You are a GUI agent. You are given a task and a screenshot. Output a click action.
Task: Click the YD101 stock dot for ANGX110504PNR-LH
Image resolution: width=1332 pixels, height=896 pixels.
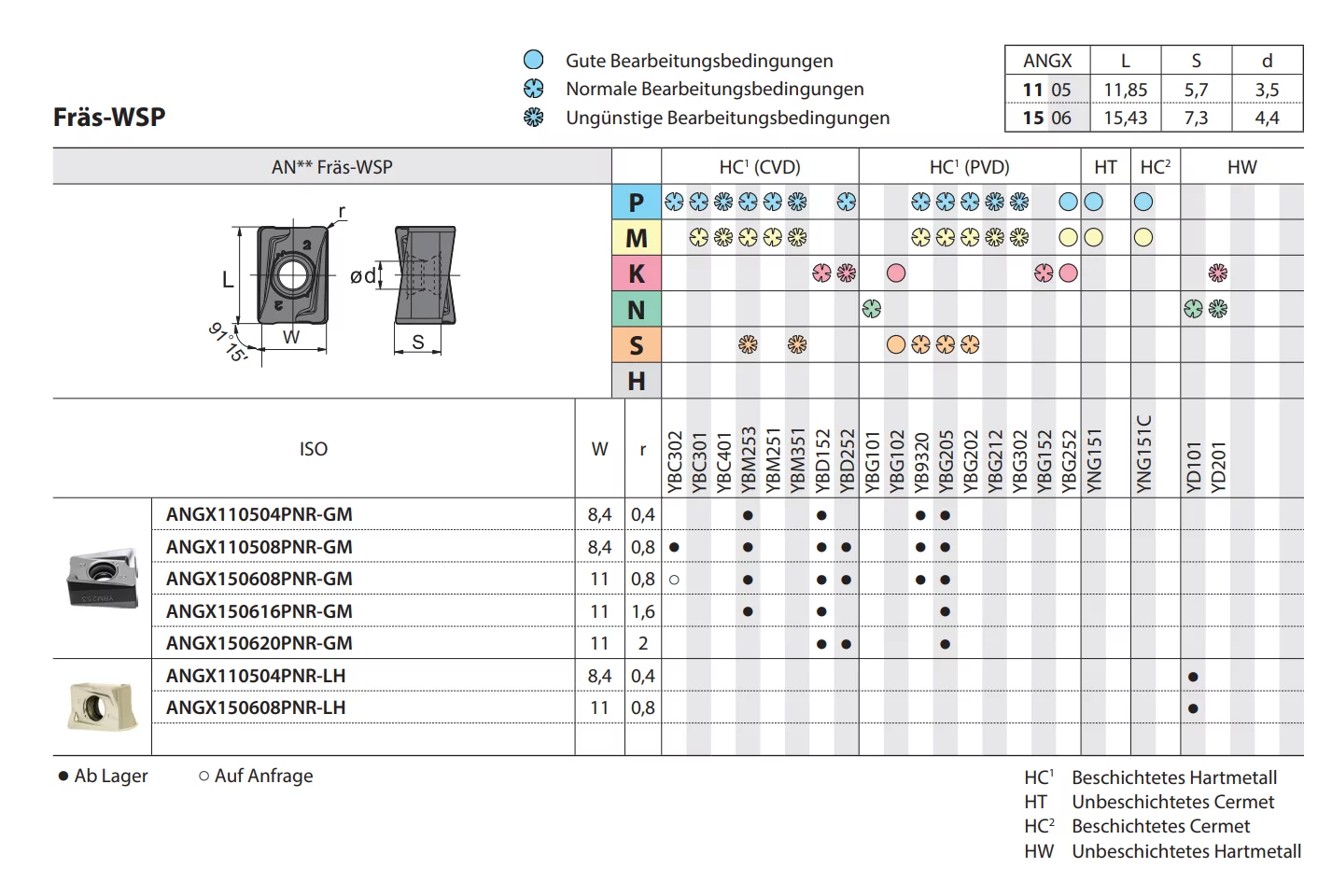point(1193,677)
